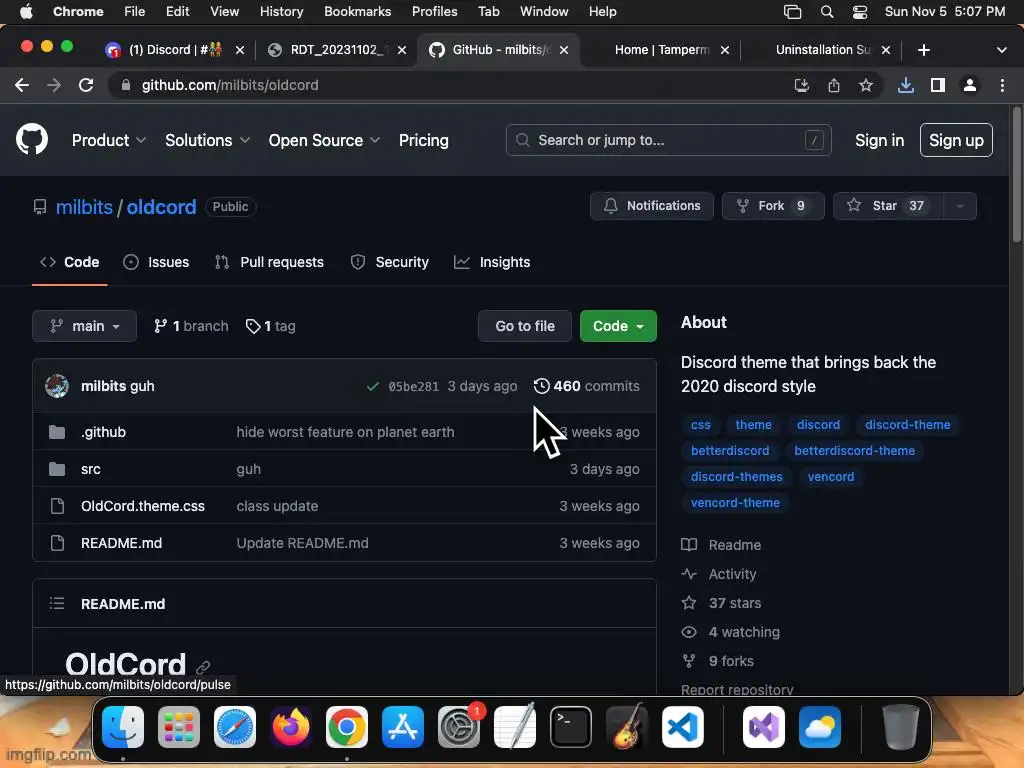View the 460 commits history
The width and height of the screenshot is (1024, 768).
click(586, 386)
